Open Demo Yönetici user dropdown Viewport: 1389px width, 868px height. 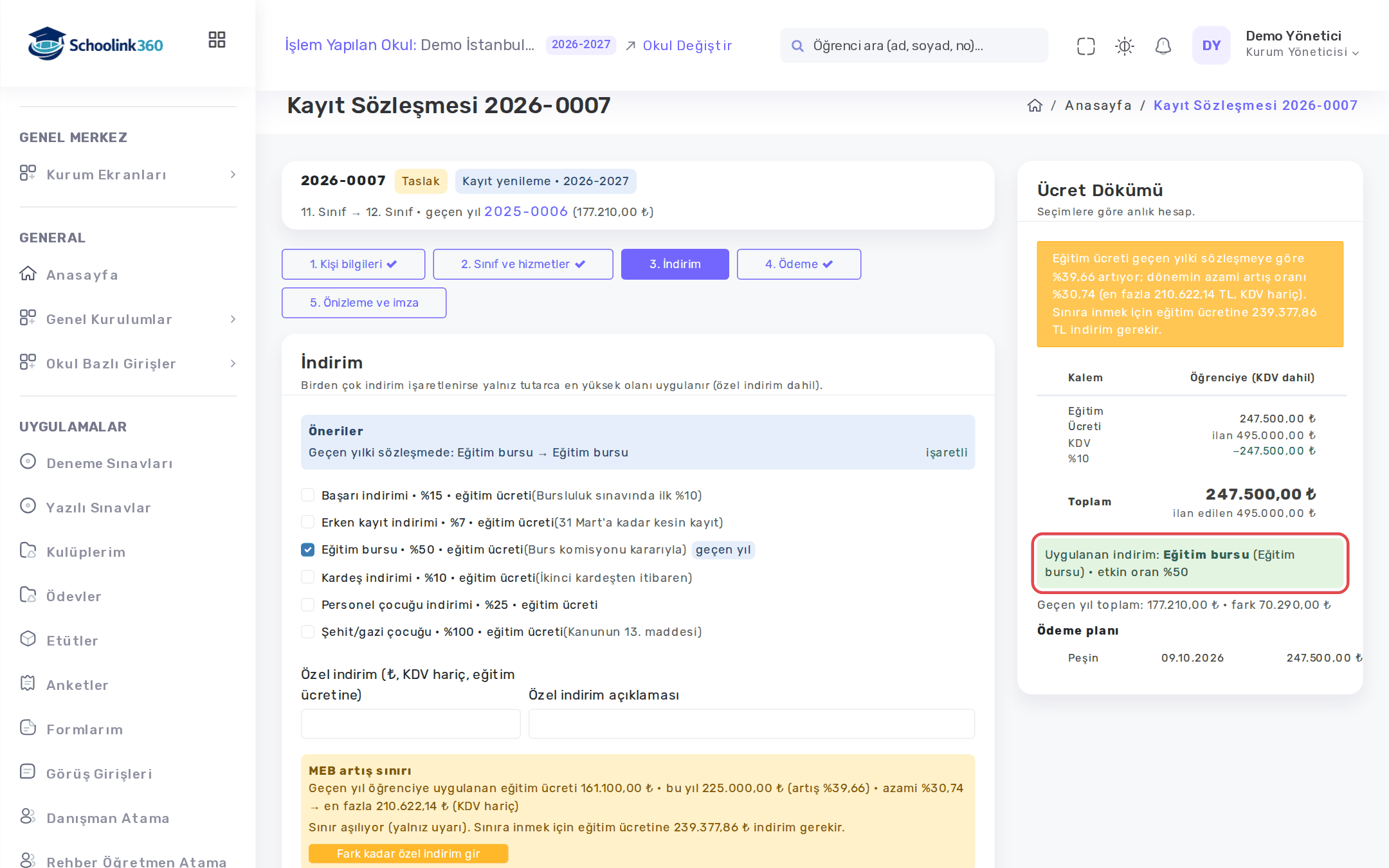click(x=1302, y=44)
